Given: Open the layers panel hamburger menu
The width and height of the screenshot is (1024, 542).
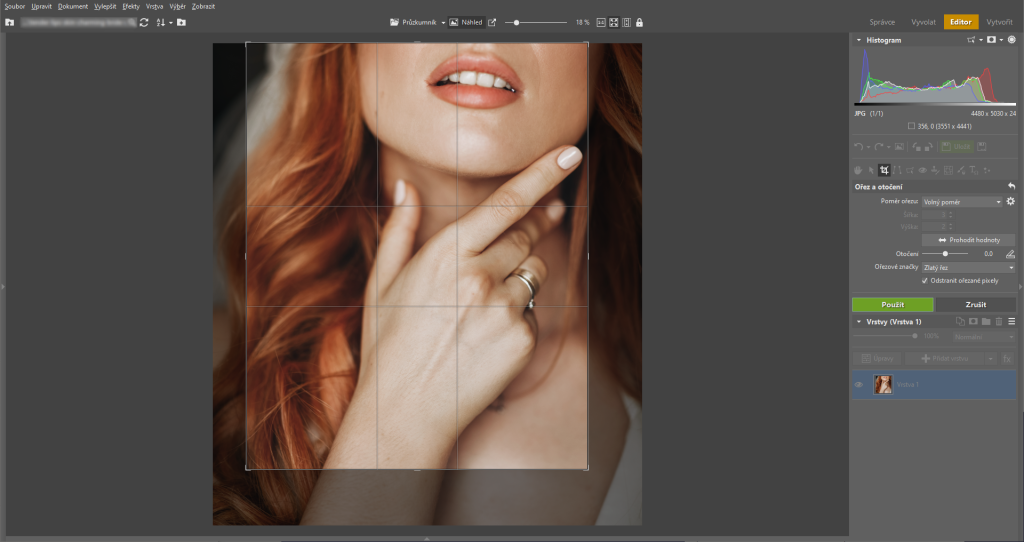Looking at the screenshot, I should click(x=1012, y=321).
